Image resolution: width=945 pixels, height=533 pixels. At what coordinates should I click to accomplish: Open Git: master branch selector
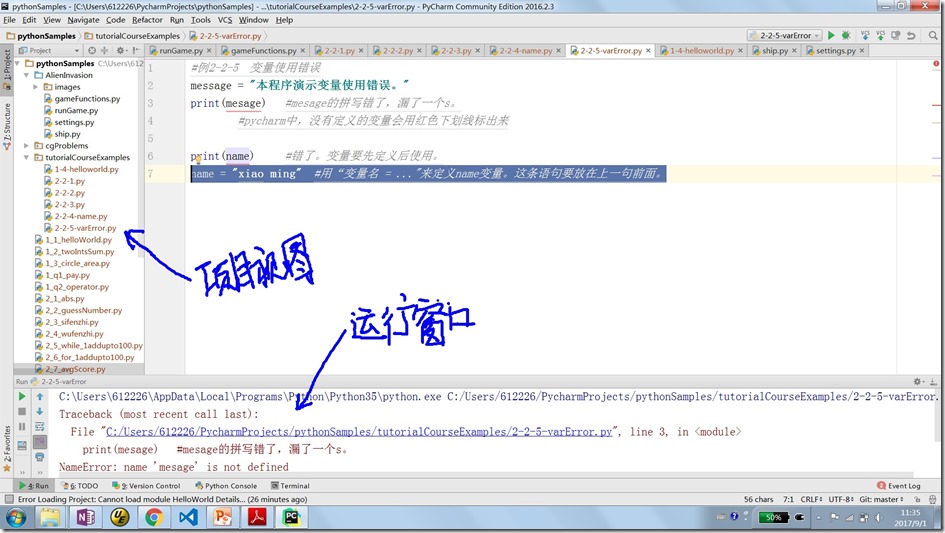click(881, 499)
